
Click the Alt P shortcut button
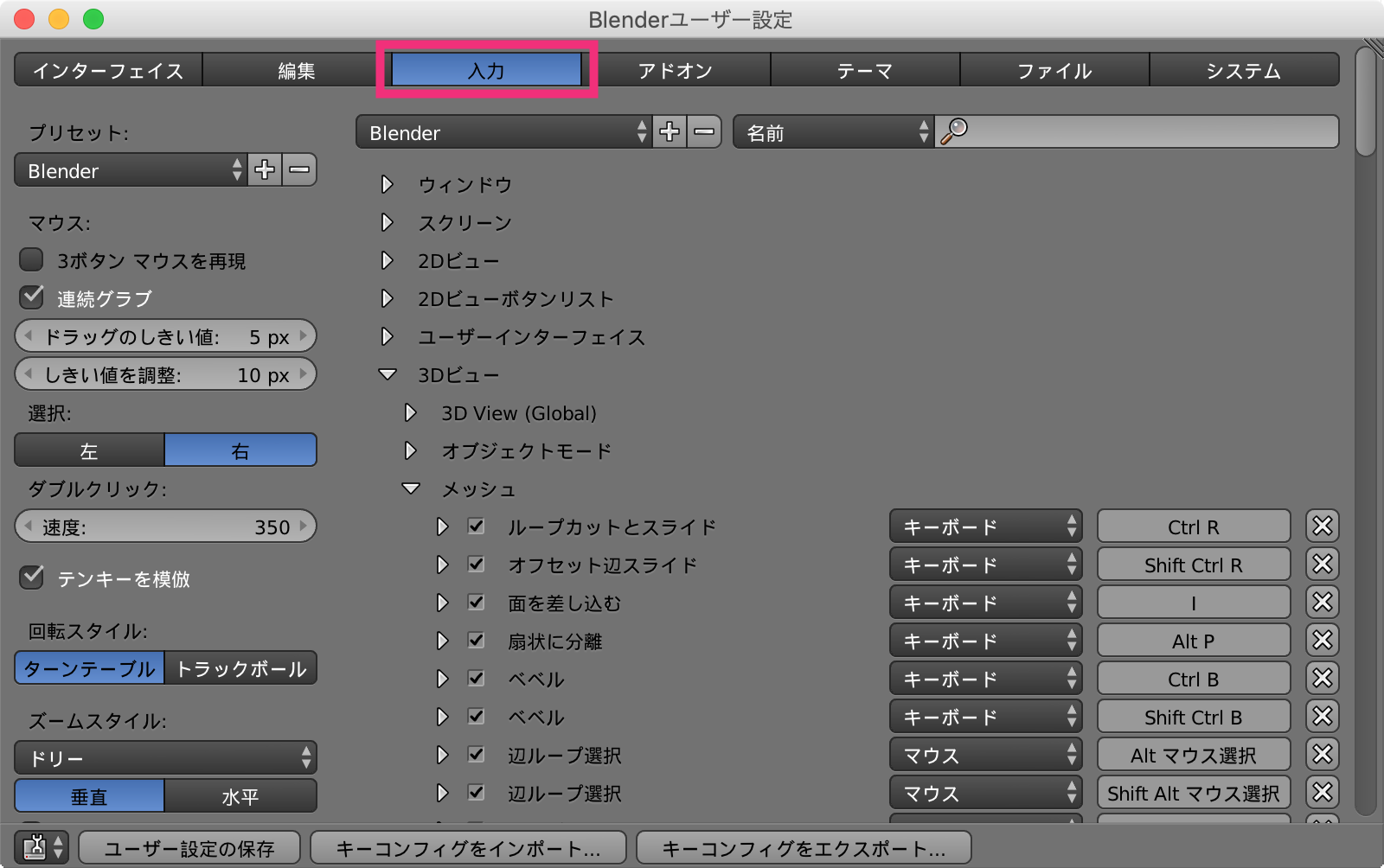click(1194, 641)
